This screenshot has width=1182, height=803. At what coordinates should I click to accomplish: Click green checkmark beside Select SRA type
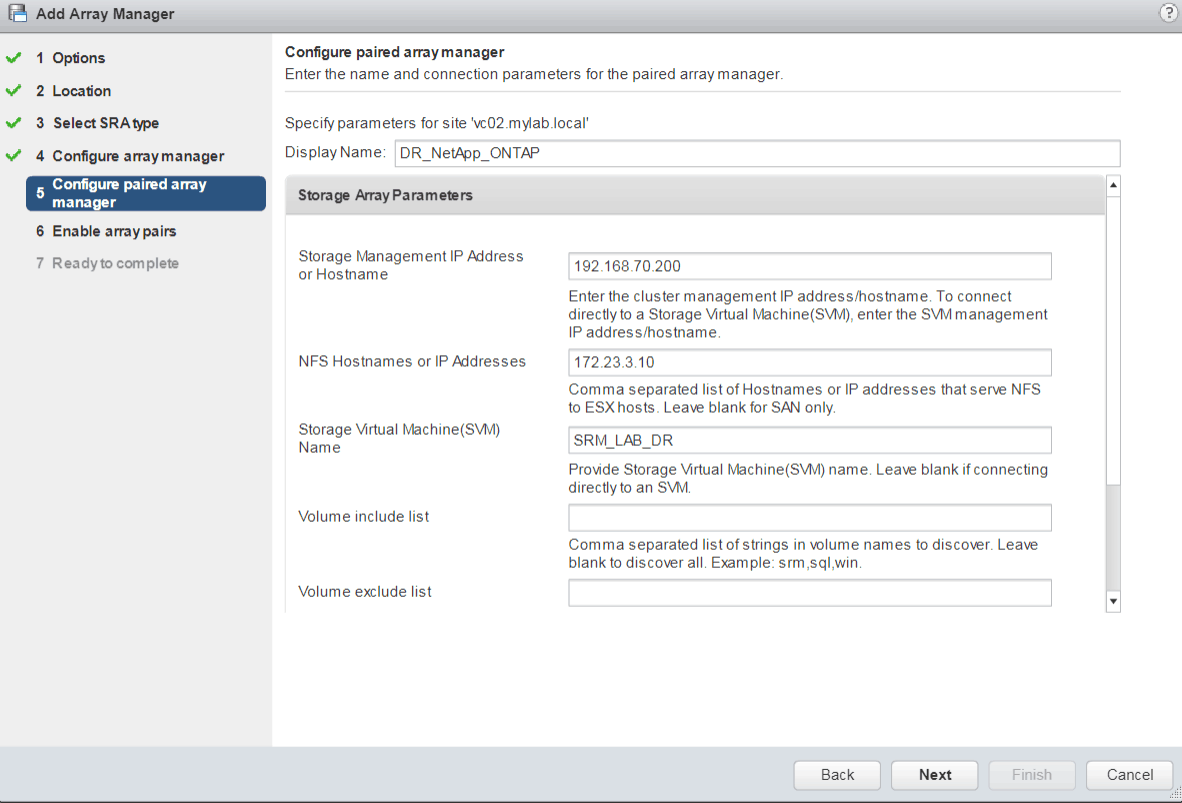tap(13, 123)
